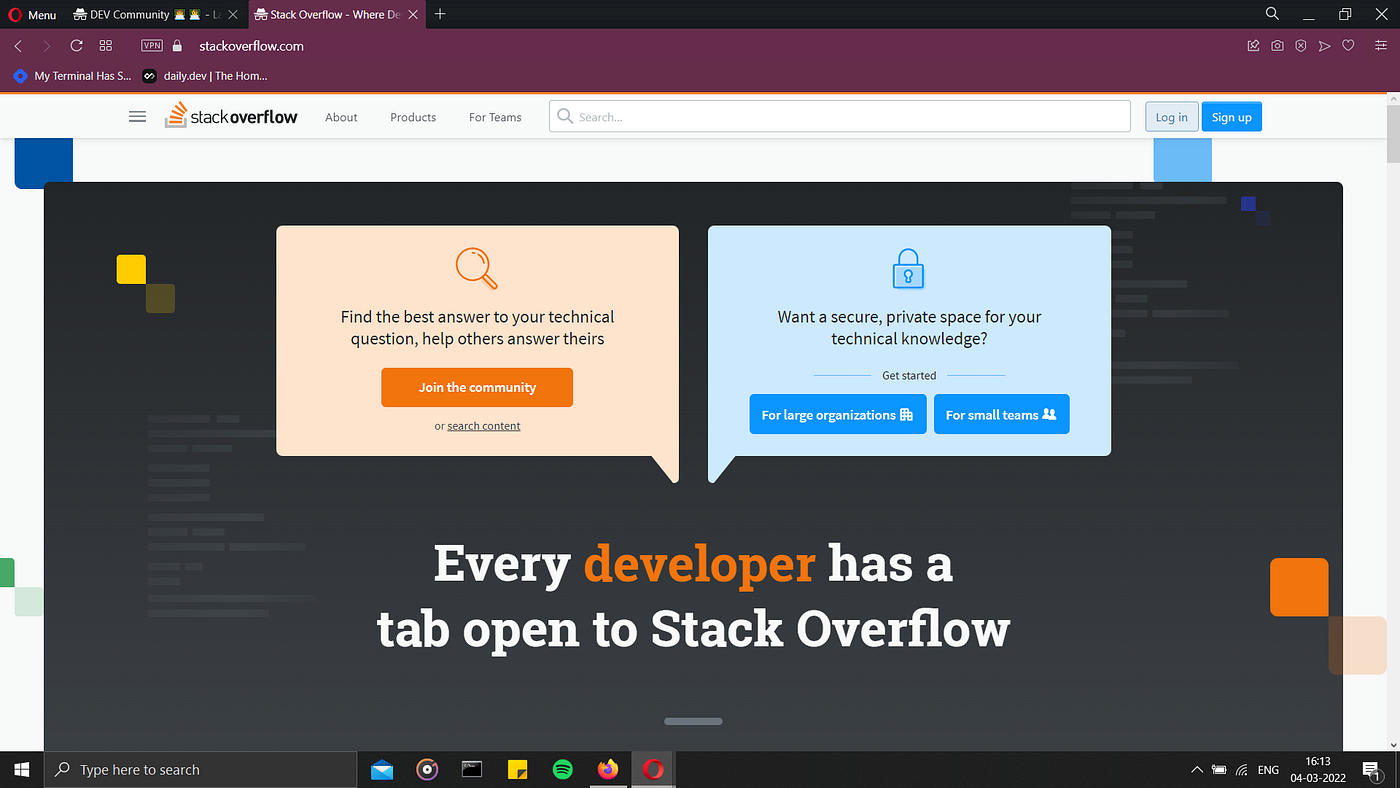This screenshot has width=1400, height=788.
Task: Follow the search content link
Action: 484,426
